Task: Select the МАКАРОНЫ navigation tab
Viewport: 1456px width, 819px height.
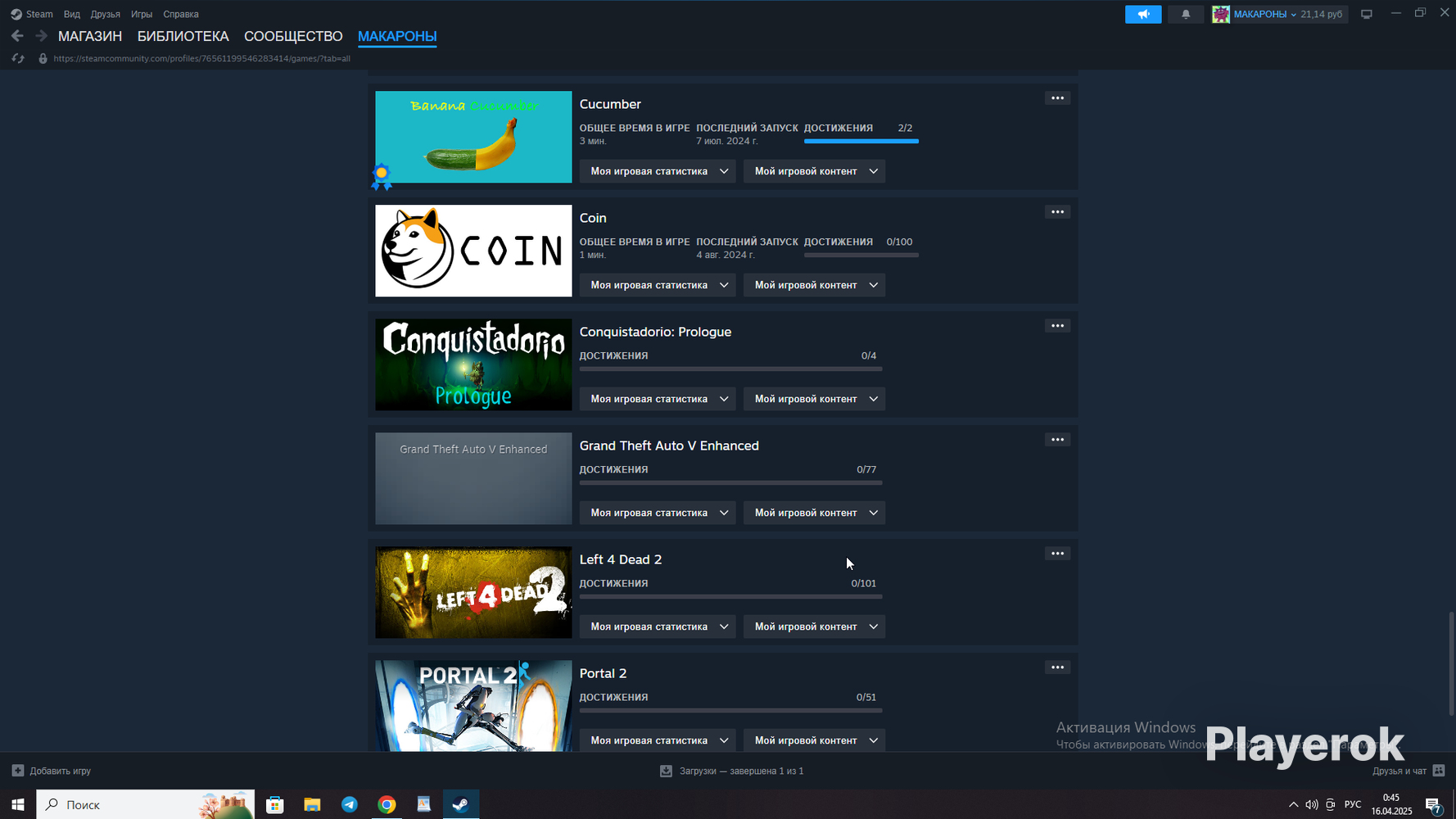Action: click(397, 36)
